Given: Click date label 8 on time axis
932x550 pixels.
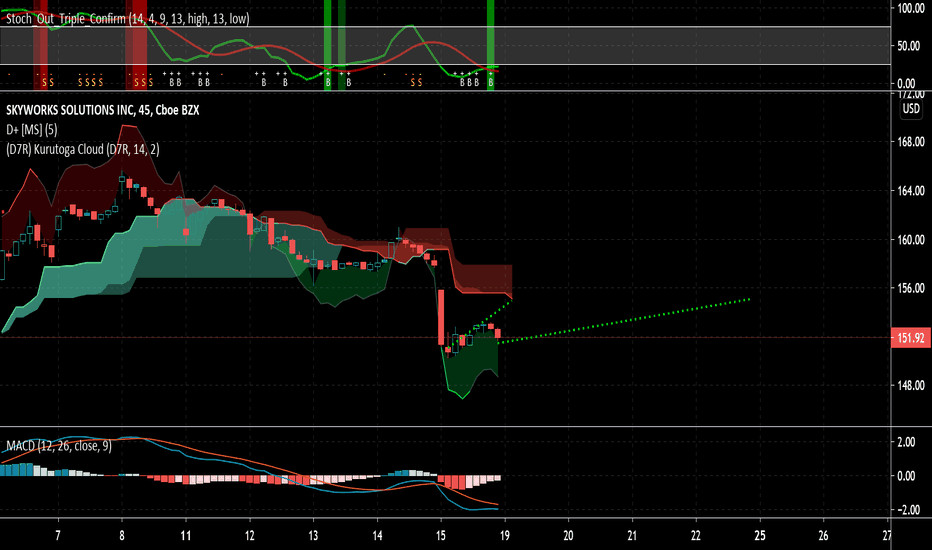Looking at the screenshot, I should coord(122,536).
